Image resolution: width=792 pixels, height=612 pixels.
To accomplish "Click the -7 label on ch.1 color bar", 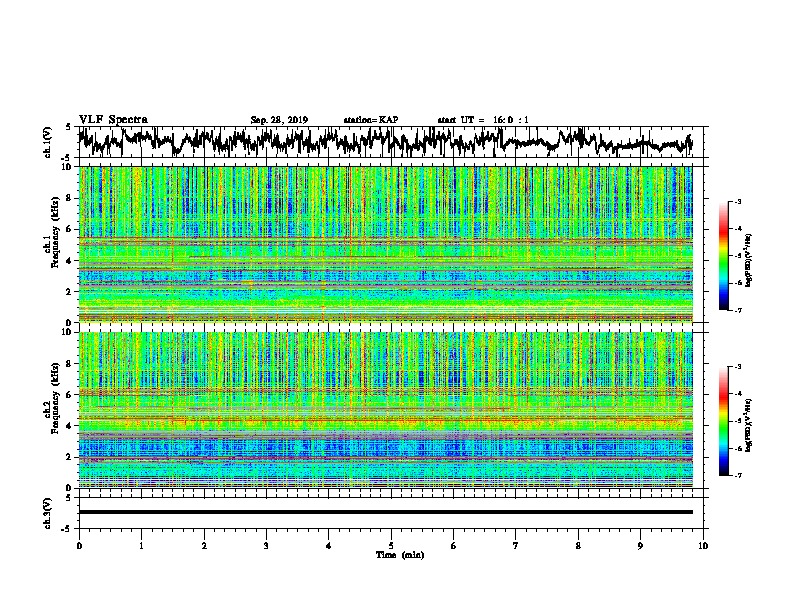I will (737, 310).
